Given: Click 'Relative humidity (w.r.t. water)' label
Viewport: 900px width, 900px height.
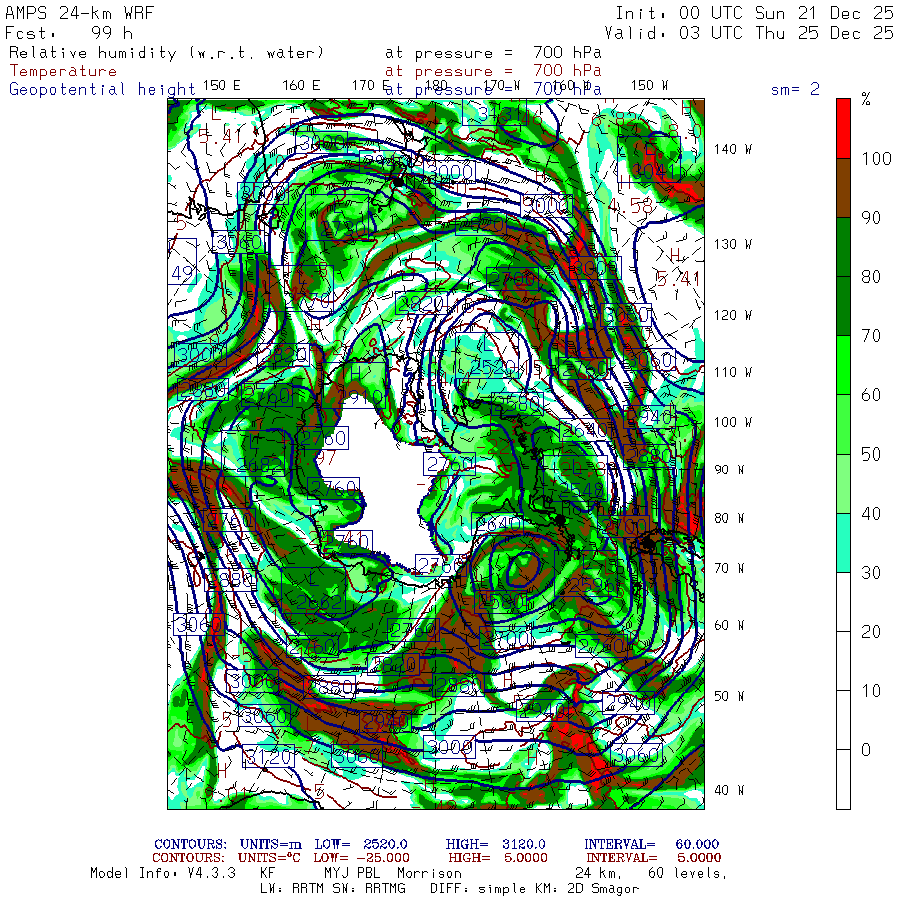Looking at the screenshot, I should pyautogui.click(x=166, y=53).
